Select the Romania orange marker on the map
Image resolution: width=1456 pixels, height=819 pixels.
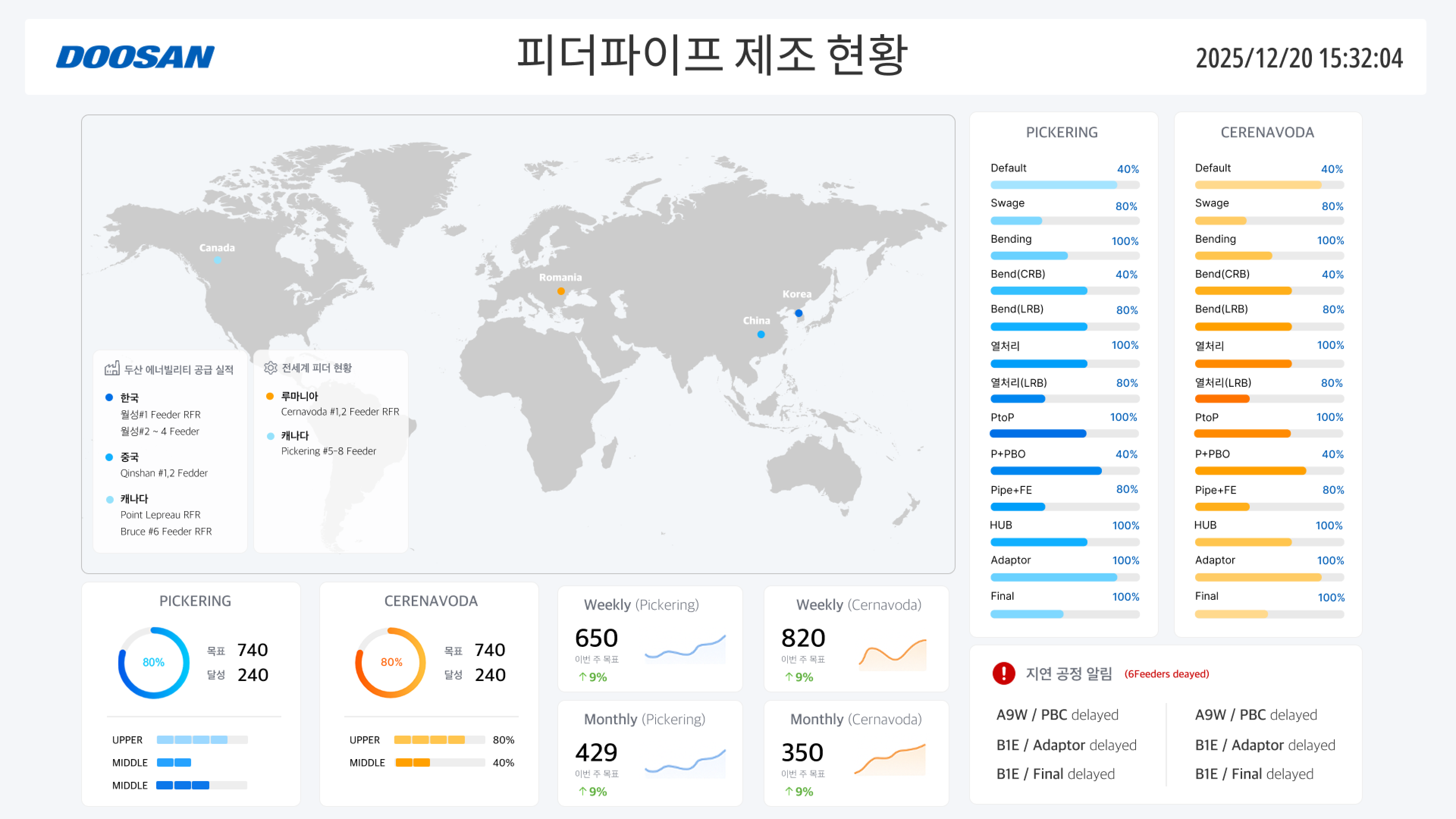pos(561,291)
